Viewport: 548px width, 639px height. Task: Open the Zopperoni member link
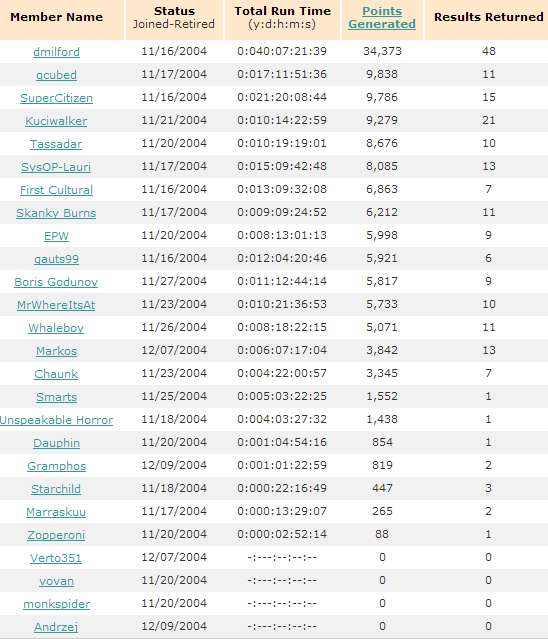[56, 535]
